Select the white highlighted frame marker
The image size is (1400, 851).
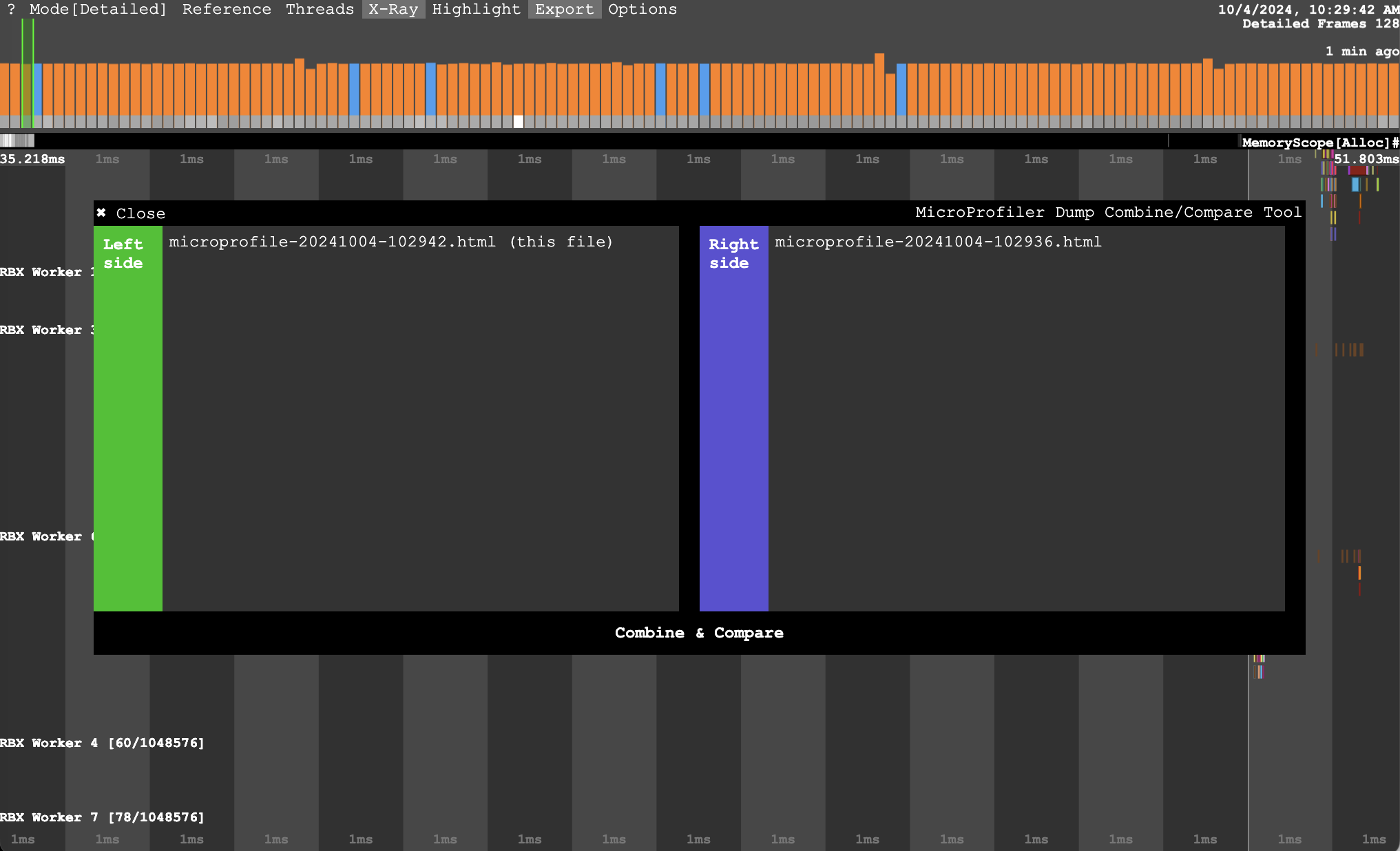click(x=519, y=122)
